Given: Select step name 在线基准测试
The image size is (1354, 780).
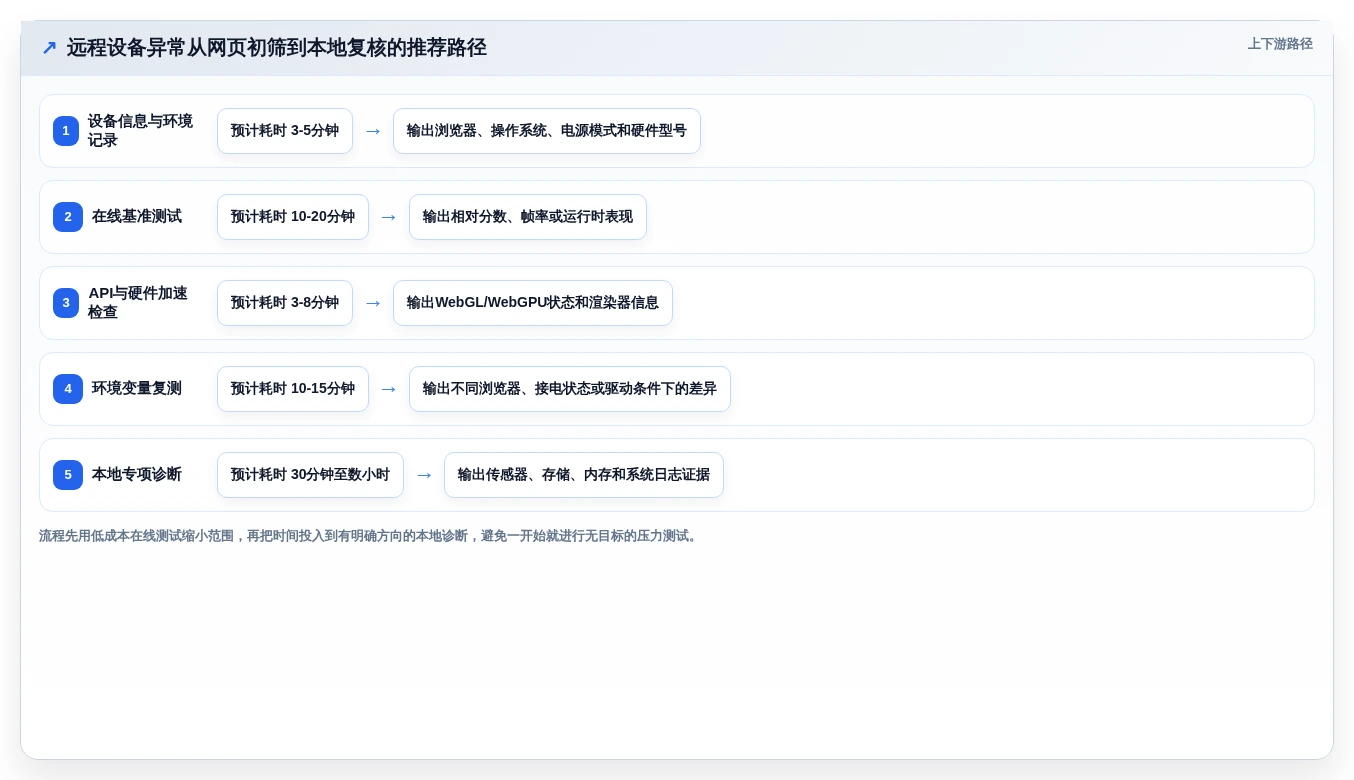Looking at the screenshot, I should (x=137, y=216).
